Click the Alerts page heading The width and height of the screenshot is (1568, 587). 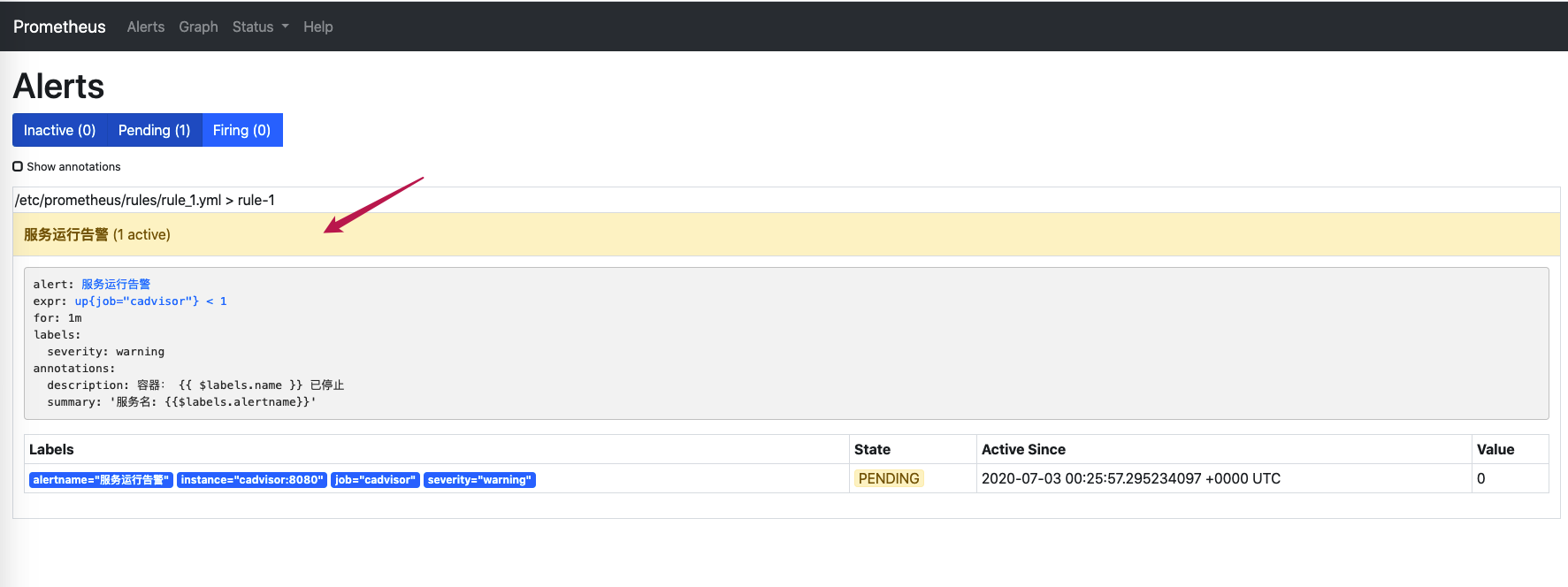pyautogui.click(x=59, y=87)
